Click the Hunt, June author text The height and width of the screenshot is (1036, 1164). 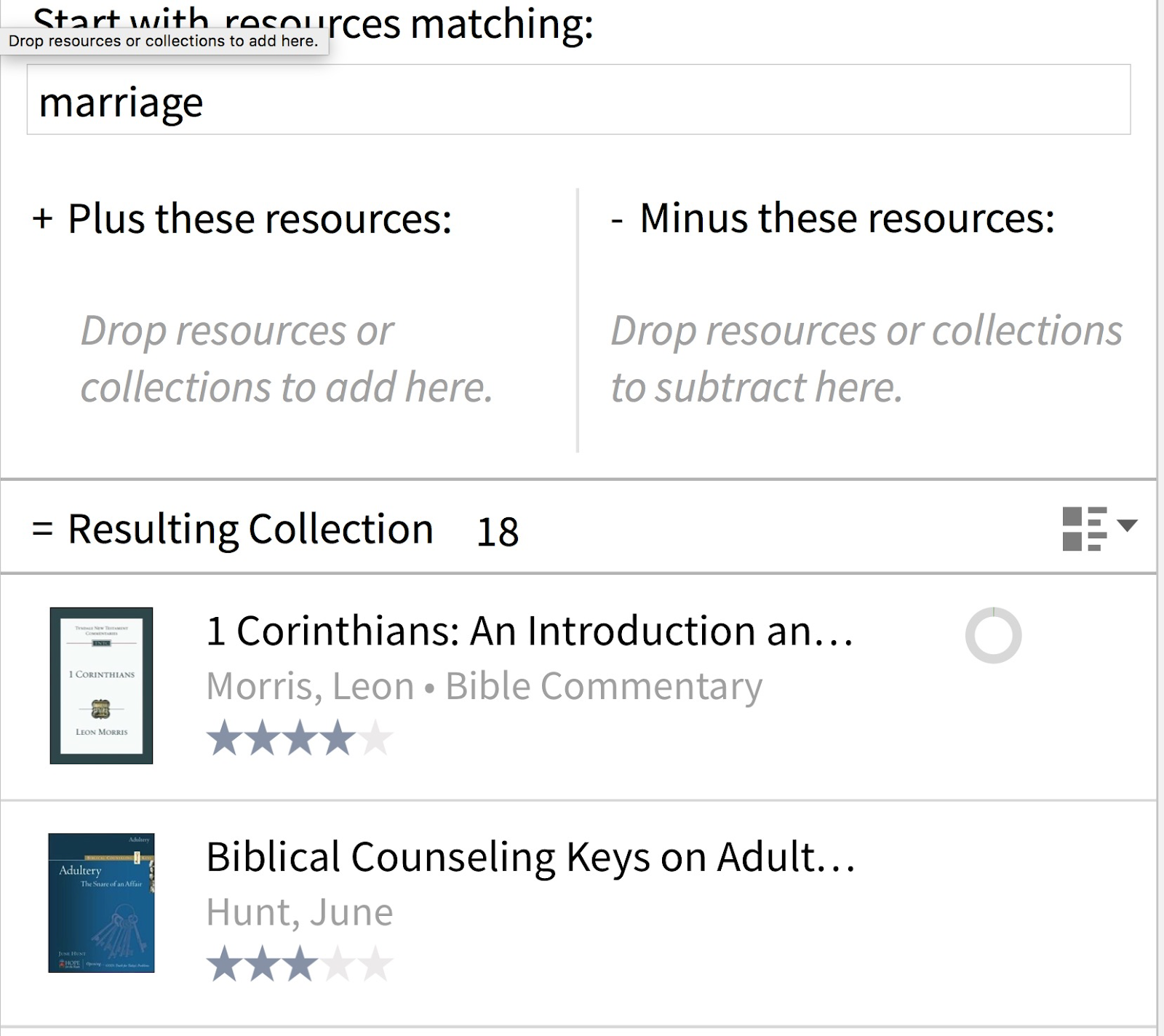coord(300,912)
